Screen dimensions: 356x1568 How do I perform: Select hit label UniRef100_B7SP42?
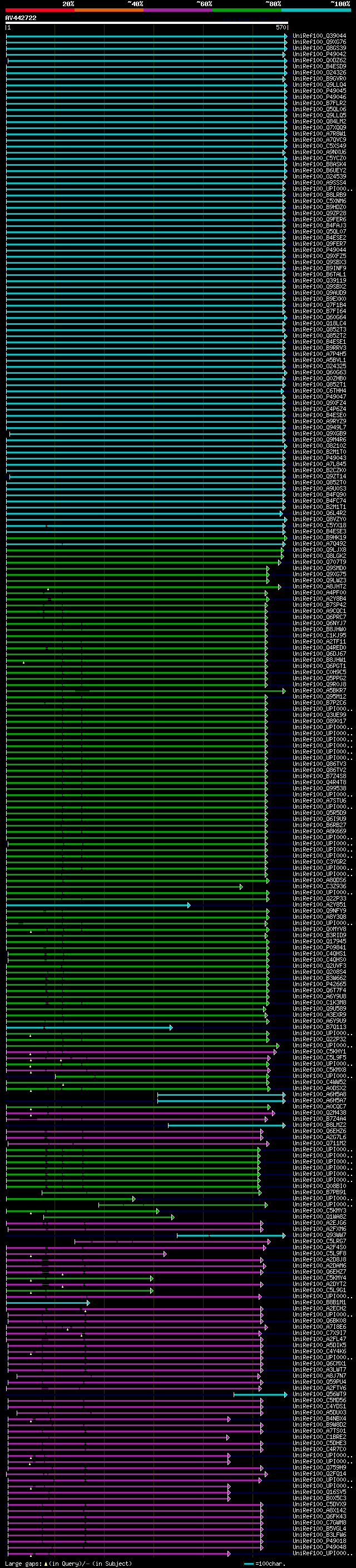pyautogui.click(x=319, y=605)
